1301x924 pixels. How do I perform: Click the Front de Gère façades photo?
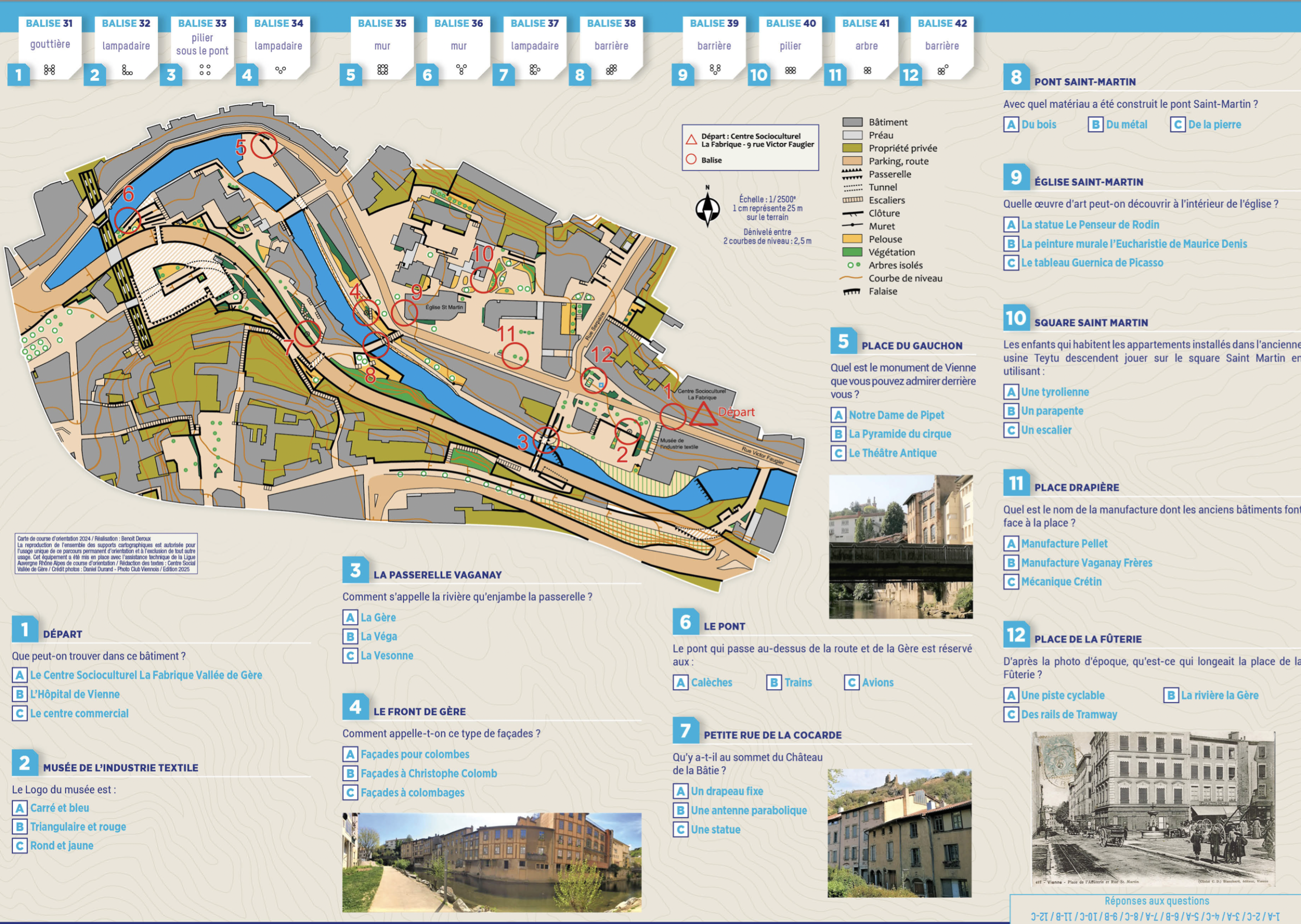click(492, 862)
